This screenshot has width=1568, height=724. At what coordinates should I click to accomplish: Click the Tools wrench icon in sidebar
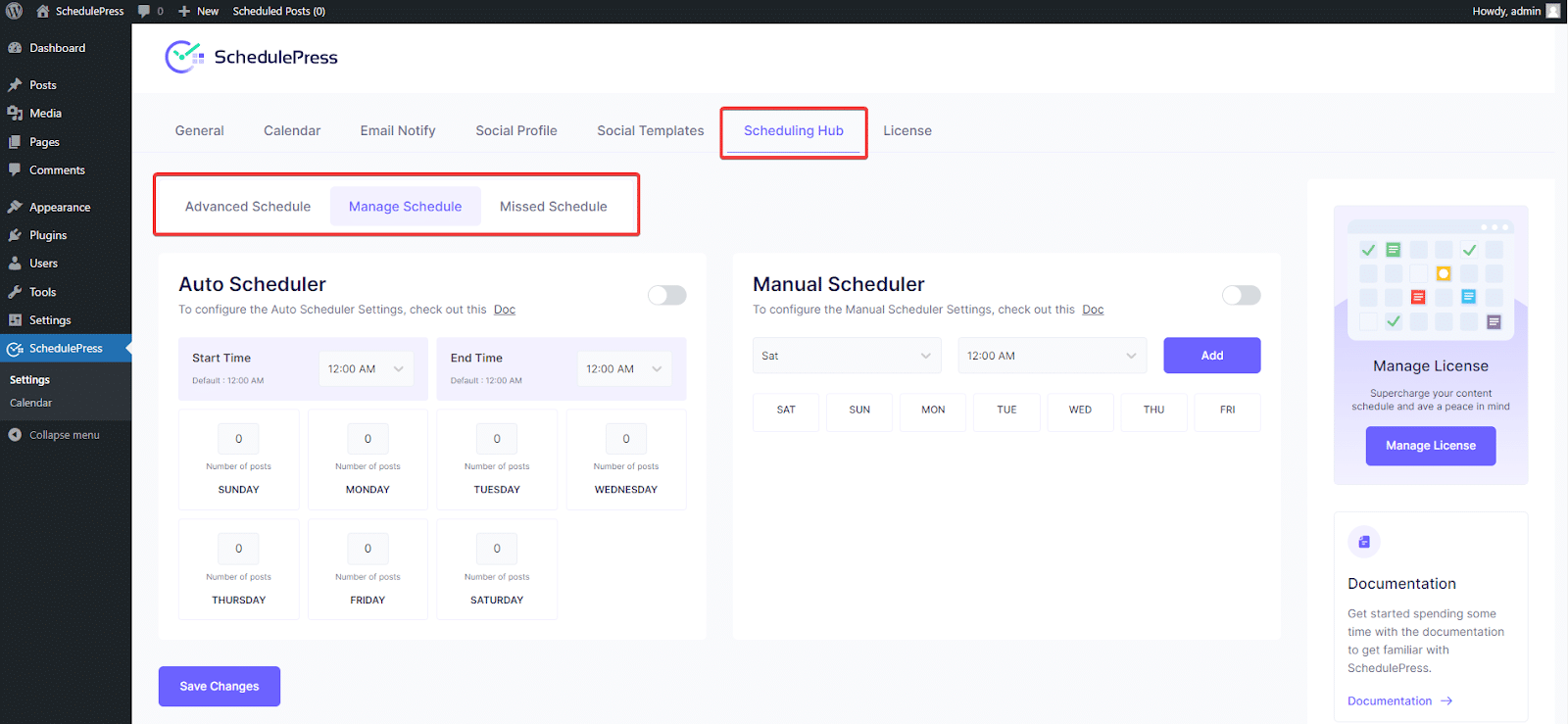click(15, 292)
